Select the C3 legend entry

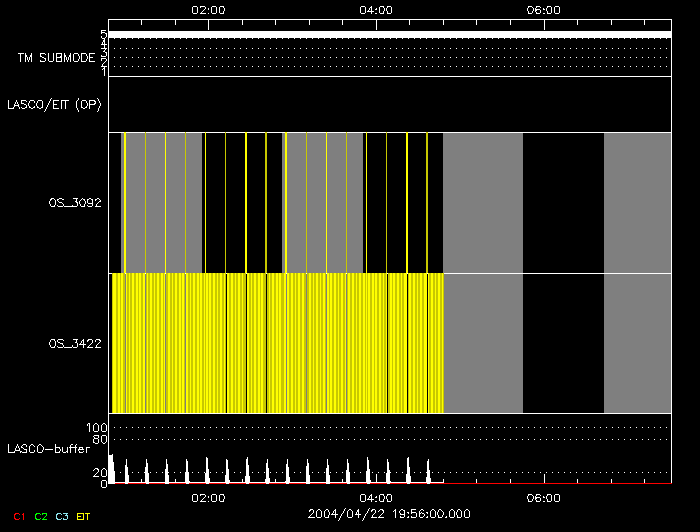click(x=62, y=516)
